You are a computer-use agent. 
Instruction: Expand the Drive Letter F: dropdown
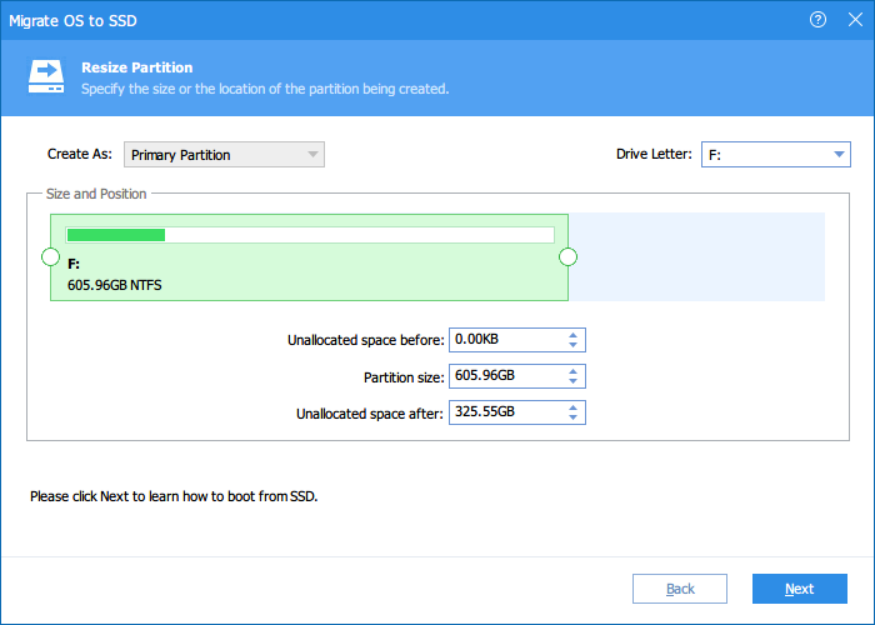pyautogui.click(x=776, y=155)
